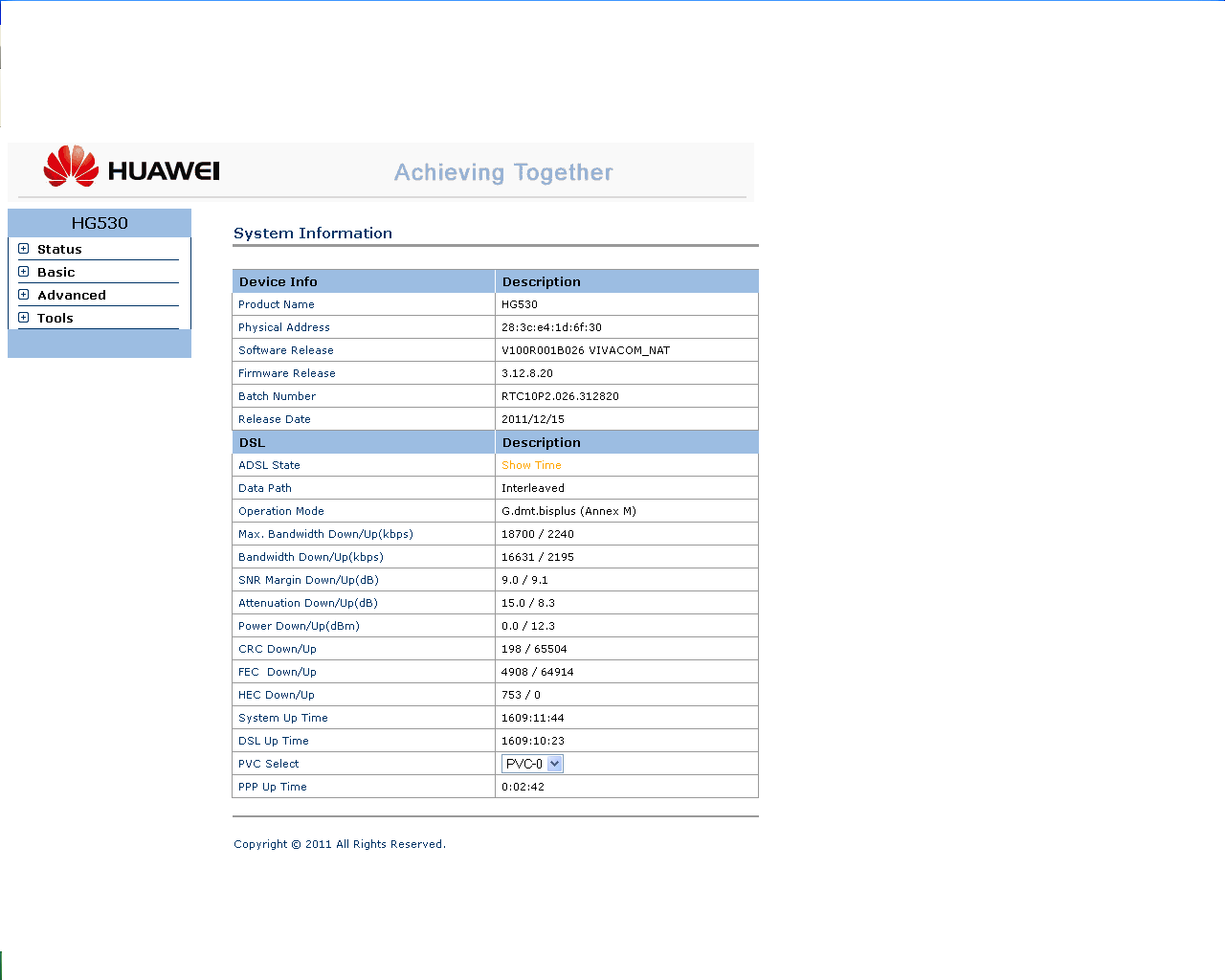
Task: Expand the Status menu plus icon
Action: tap(24, 249)
